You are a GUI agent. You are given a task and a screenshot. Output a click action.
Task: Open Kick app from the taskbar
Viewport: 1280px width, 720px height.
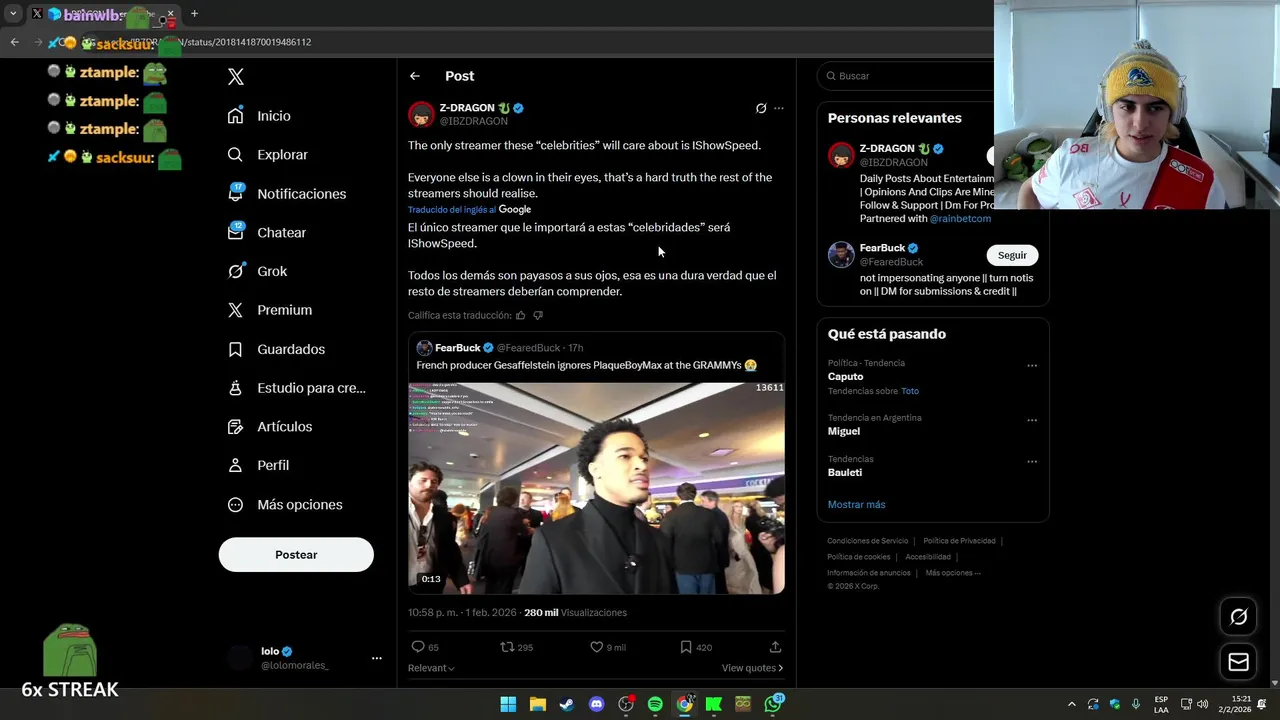714,704
